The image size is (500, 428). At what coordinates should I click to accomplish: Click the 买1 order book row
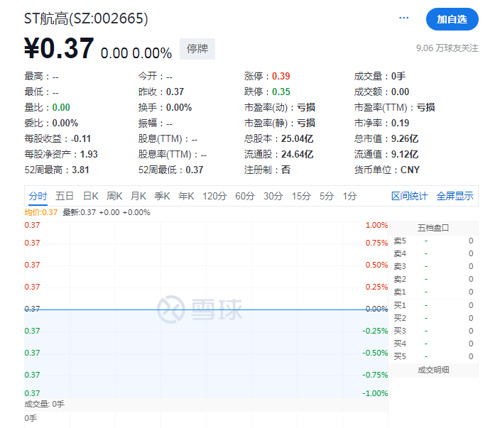coord(433,305)
